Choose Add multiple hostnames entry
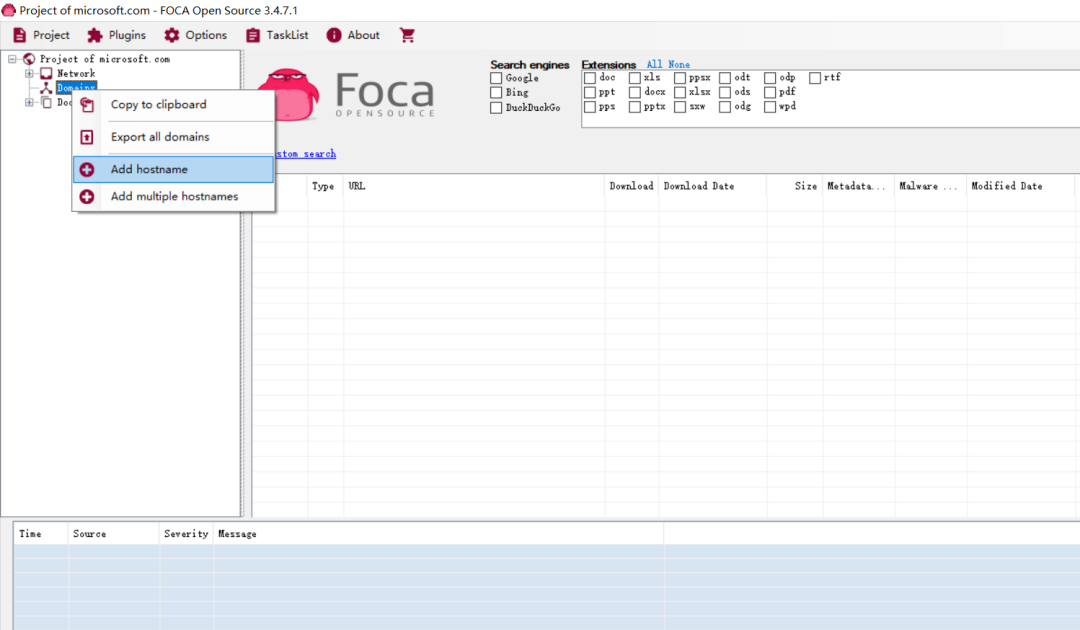The image size is (1080, 630). 174,196
